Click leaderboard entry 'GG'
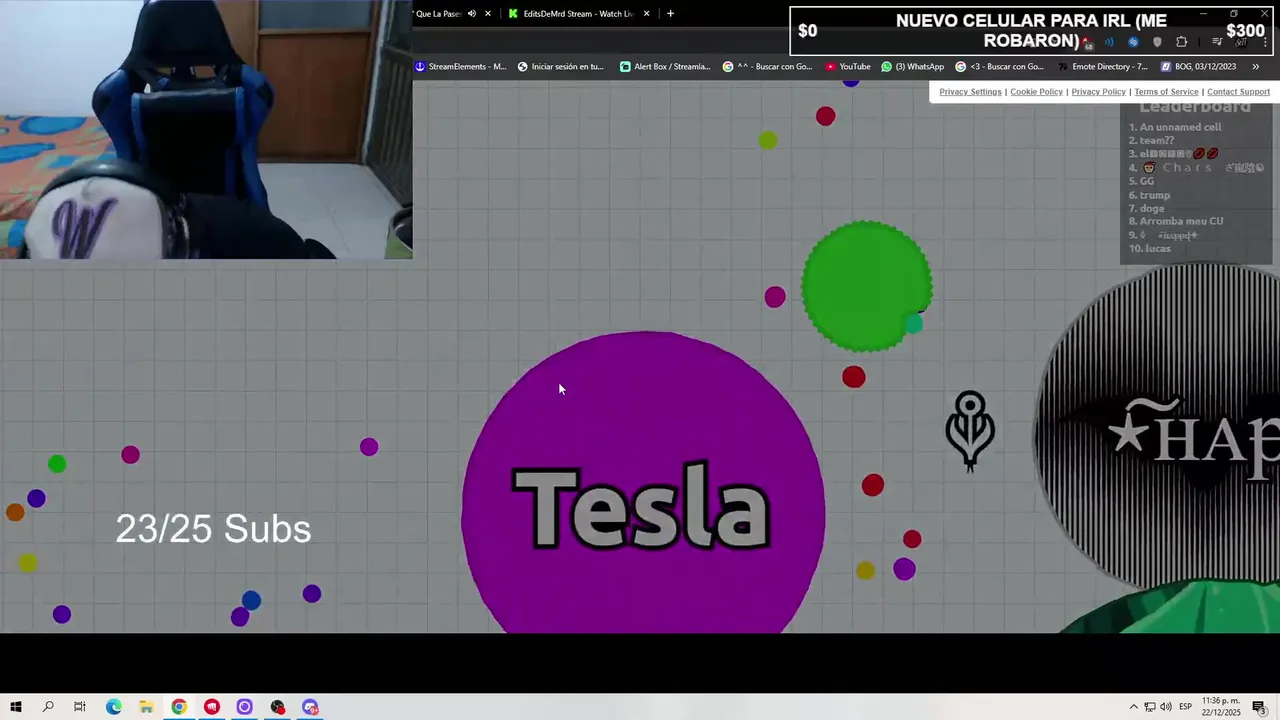 (1142, 181)
